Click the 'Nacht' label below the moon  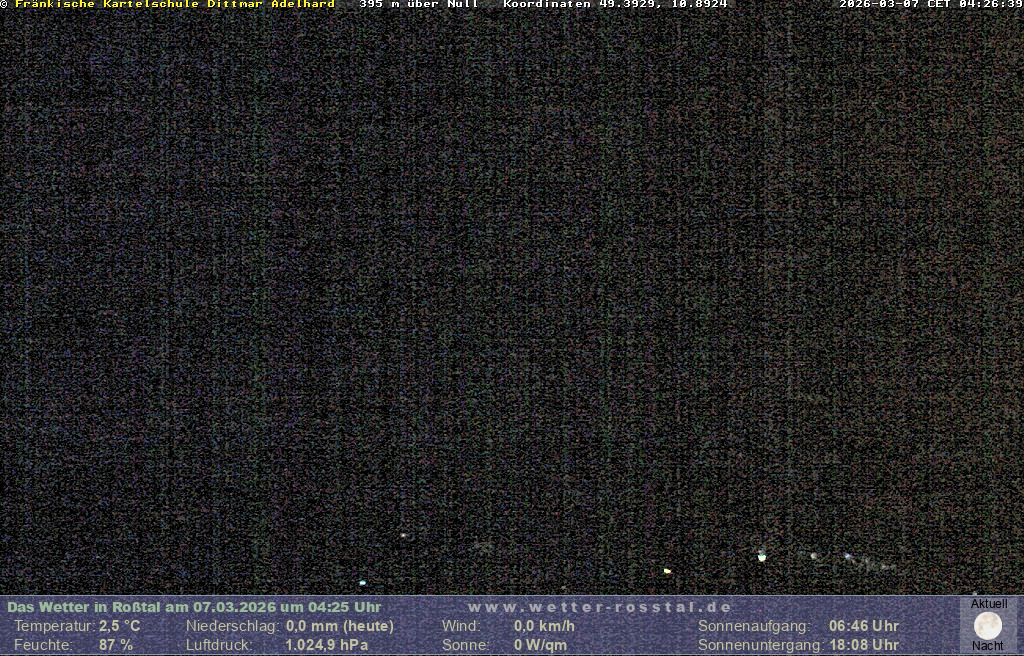tap(988, 646)
